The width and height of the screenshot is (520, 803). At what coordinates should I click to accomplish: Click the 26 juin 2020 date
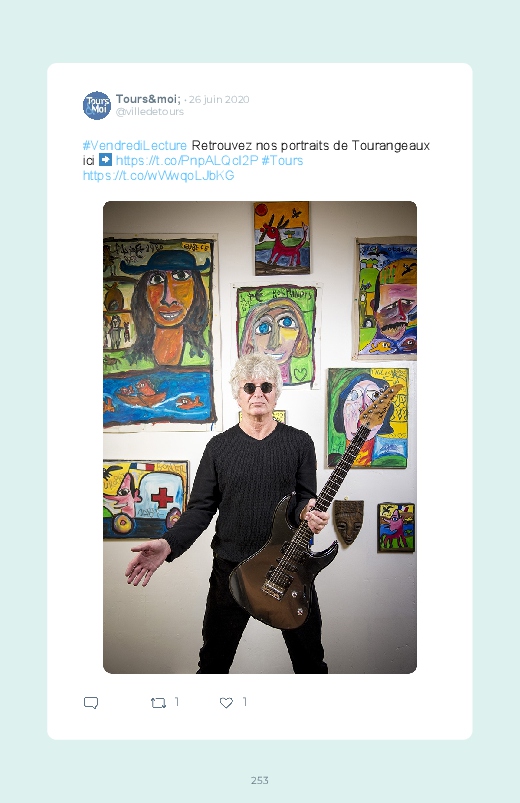coord(219,99)
